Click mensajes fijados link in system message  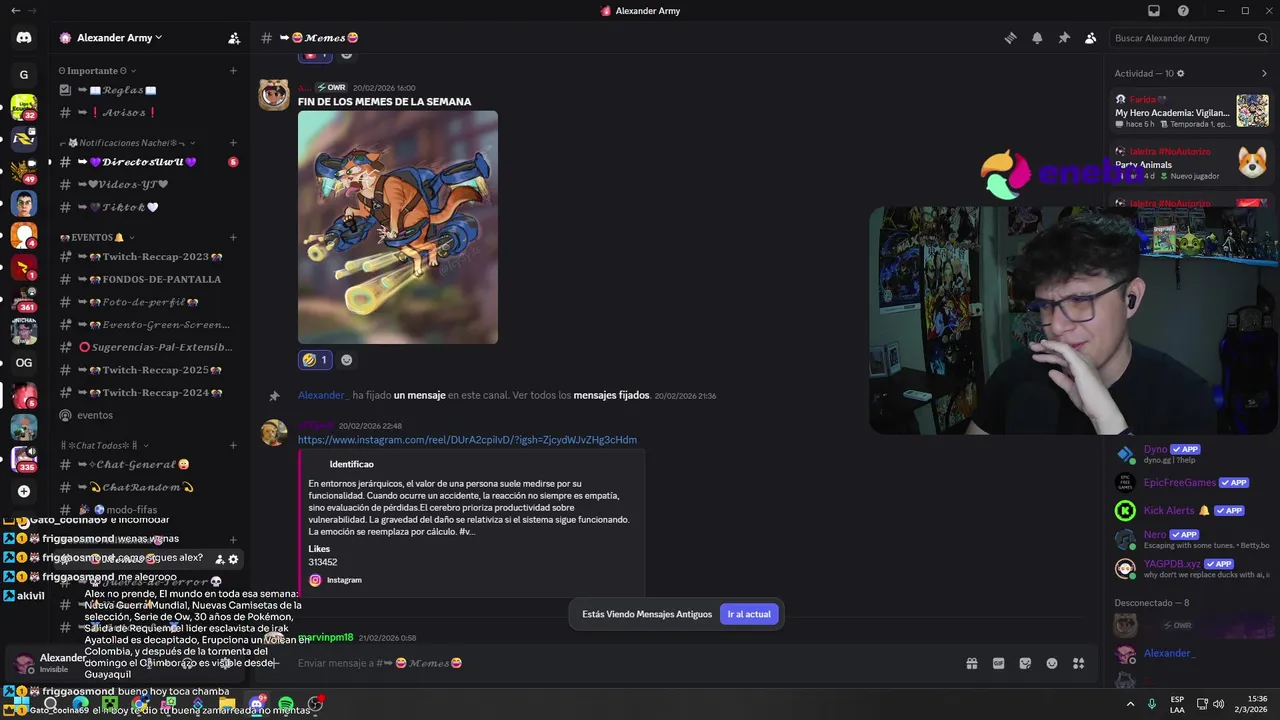611,396
